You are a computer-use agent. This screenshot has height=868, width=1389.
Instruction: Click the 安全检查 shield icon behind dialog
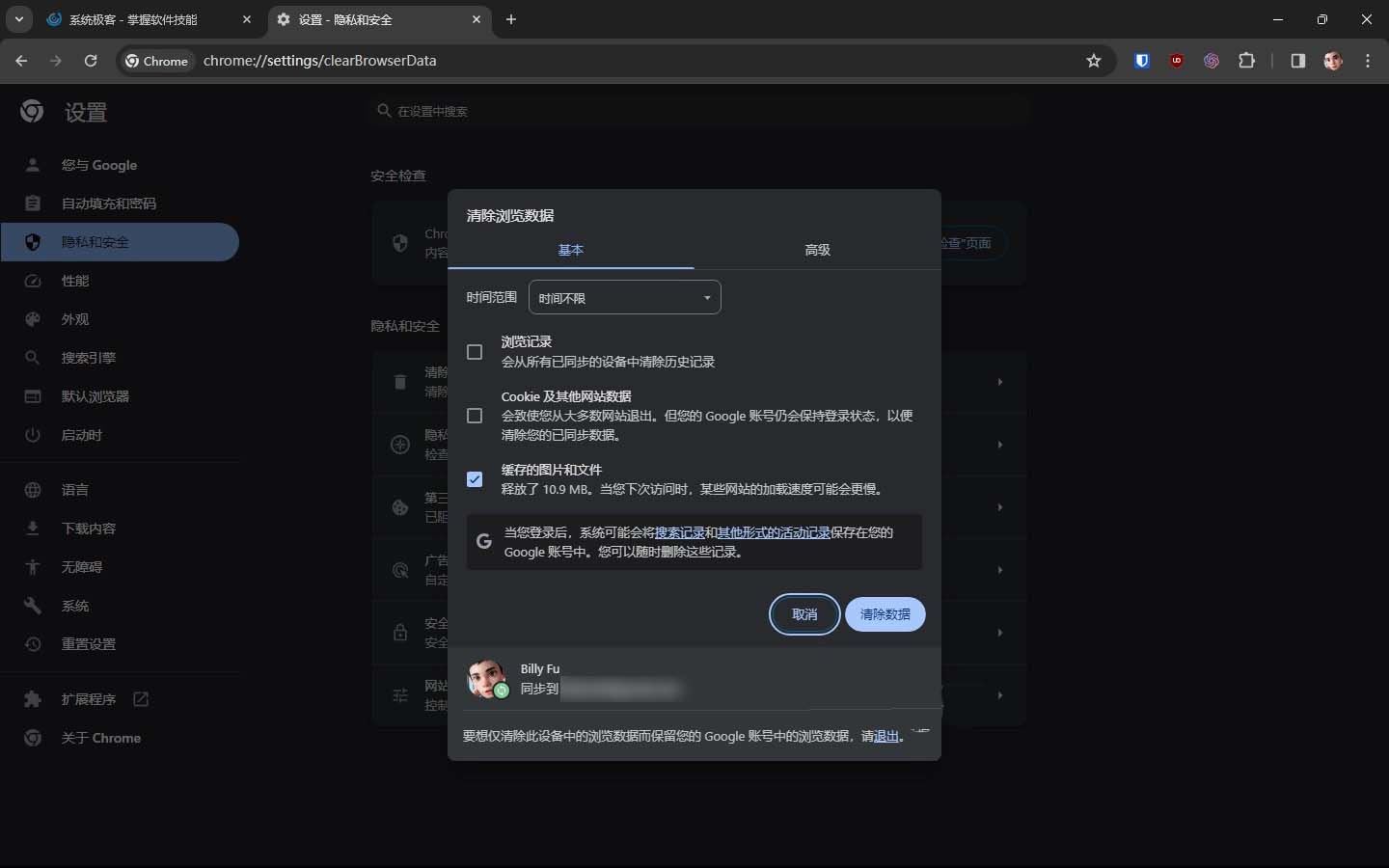point(400,242)
